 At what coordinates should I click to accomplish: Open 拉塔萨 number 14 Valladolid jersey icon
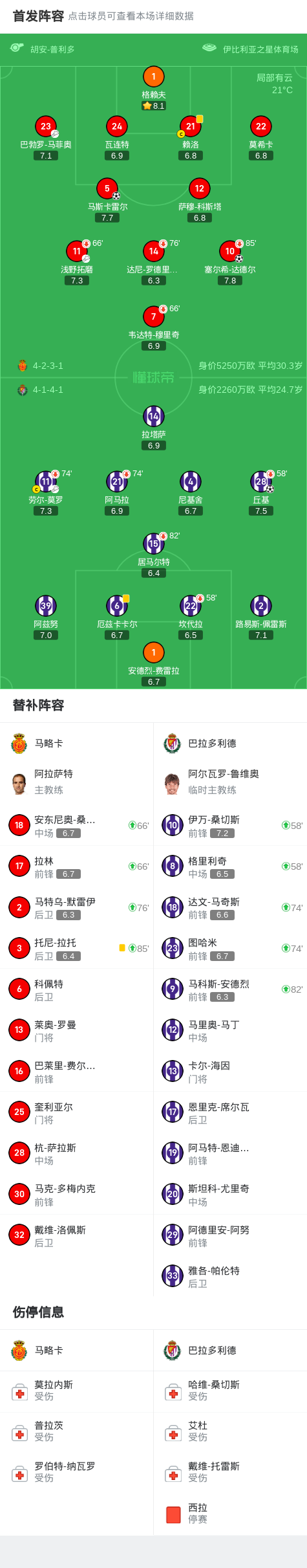153,416
